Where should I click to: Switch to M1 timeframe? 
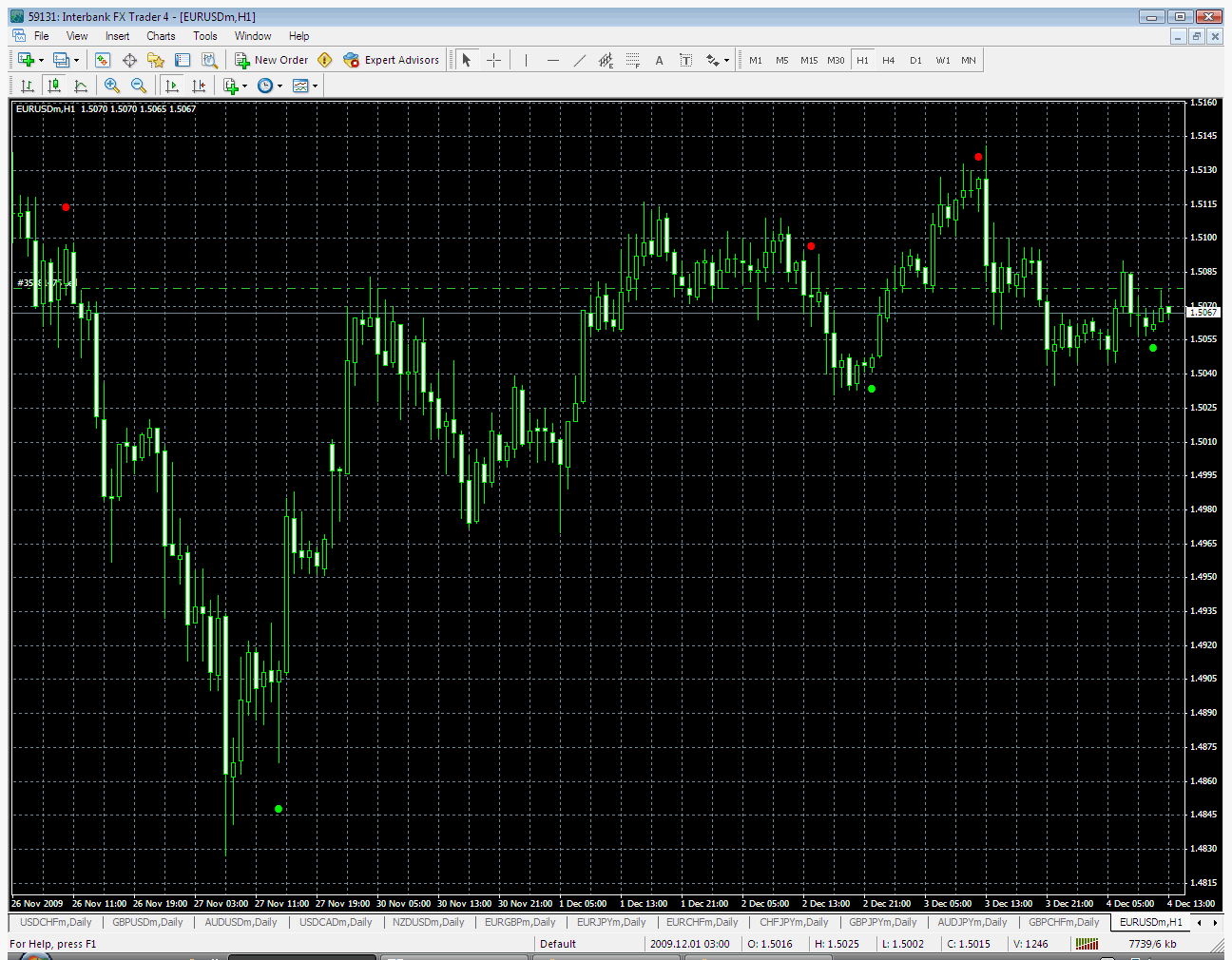pyautogui.click(x=756, y=60)
